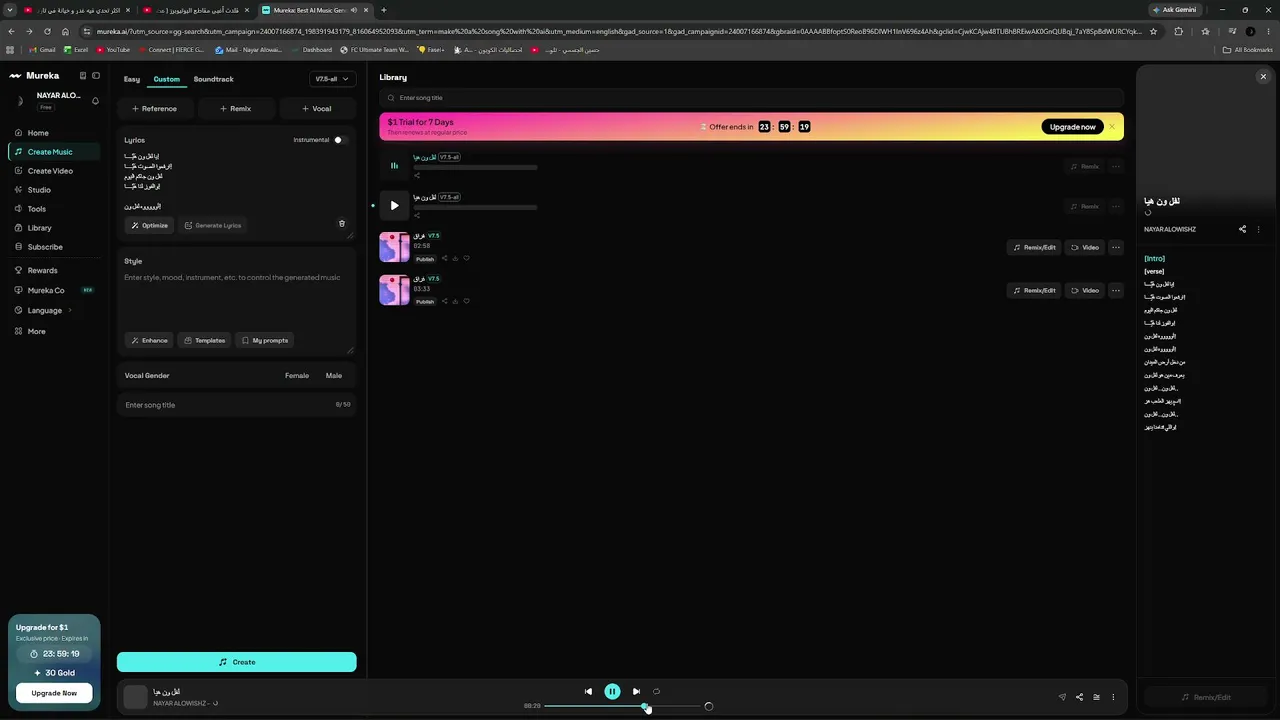Click the Upgrade now banner button
Screen dimensions: 1280x720
1073,127
